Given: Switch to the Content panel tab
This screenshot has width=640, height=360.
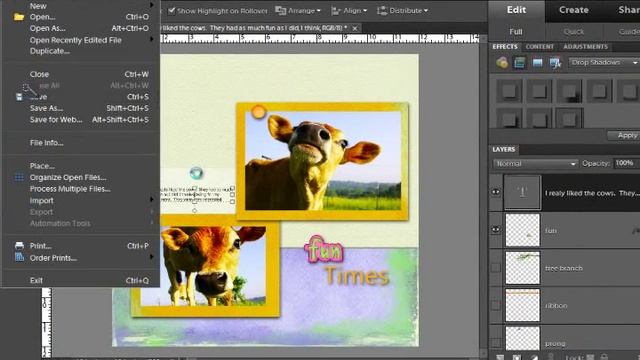Looking at the screenshot, I should (540, 47).
